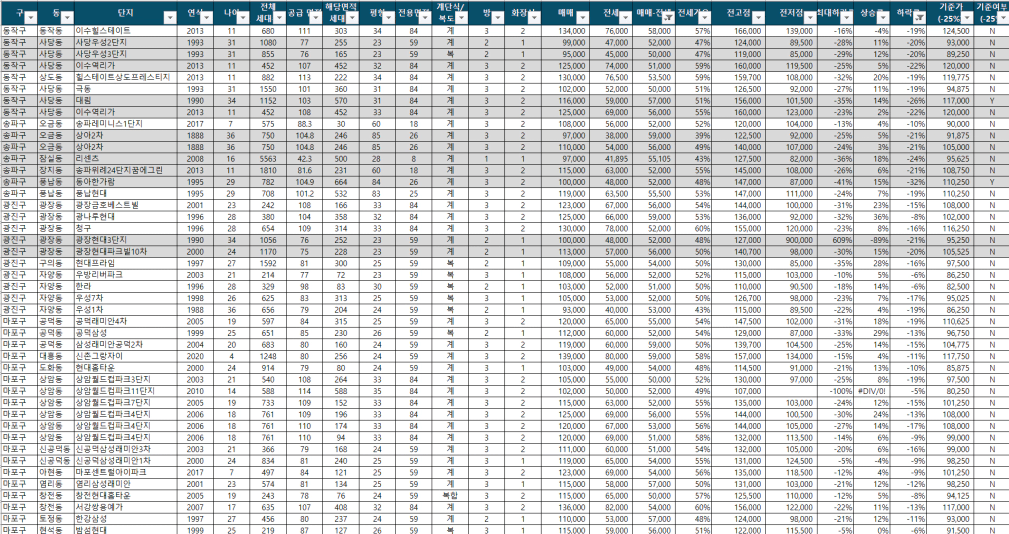Open the 계단식/복도 column filter dropdown

click(x=461, y=18)
